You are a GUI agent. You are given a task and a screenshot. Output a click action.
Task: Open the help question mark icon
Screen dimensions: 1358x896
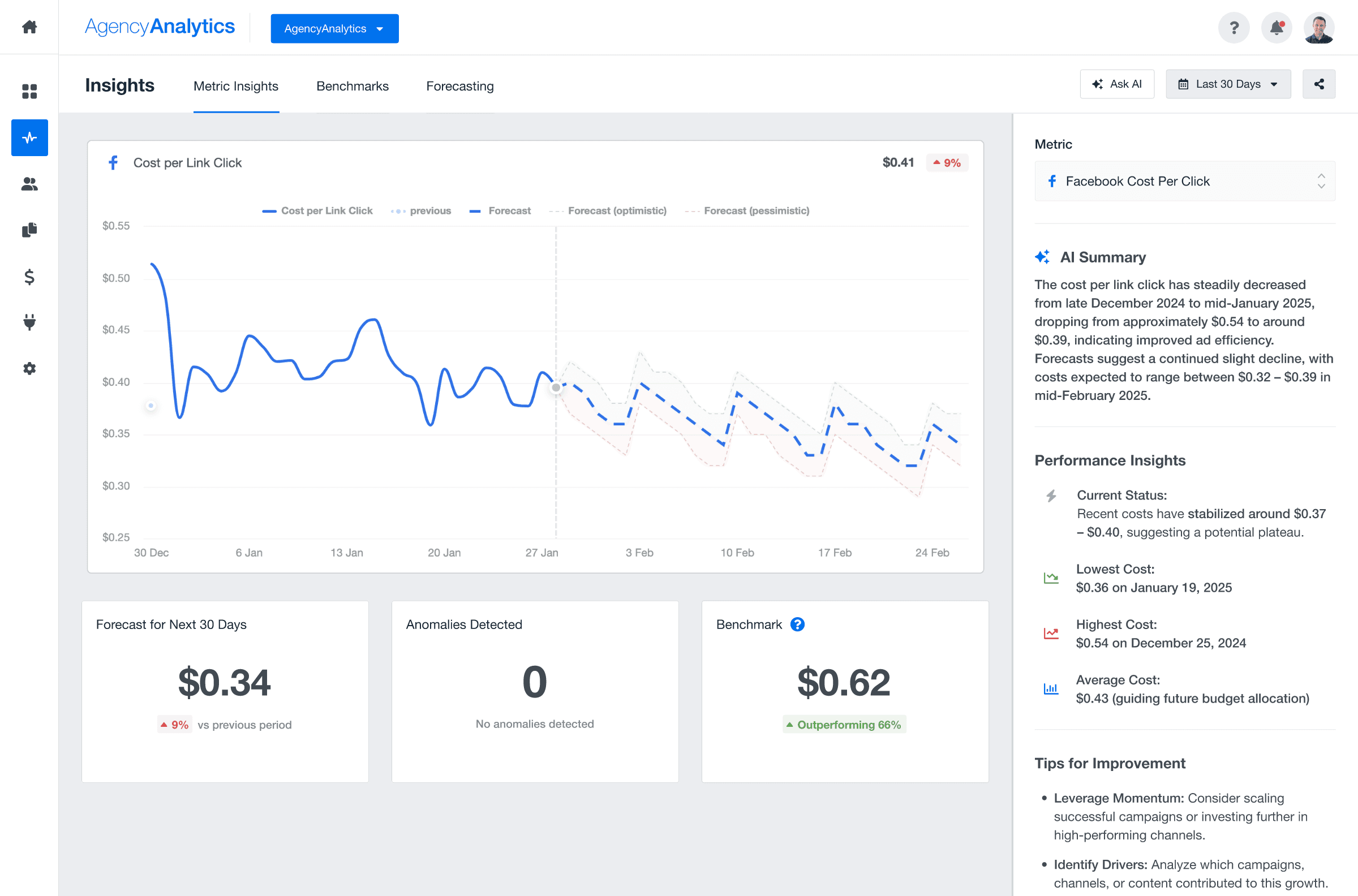click(1234, 27)
